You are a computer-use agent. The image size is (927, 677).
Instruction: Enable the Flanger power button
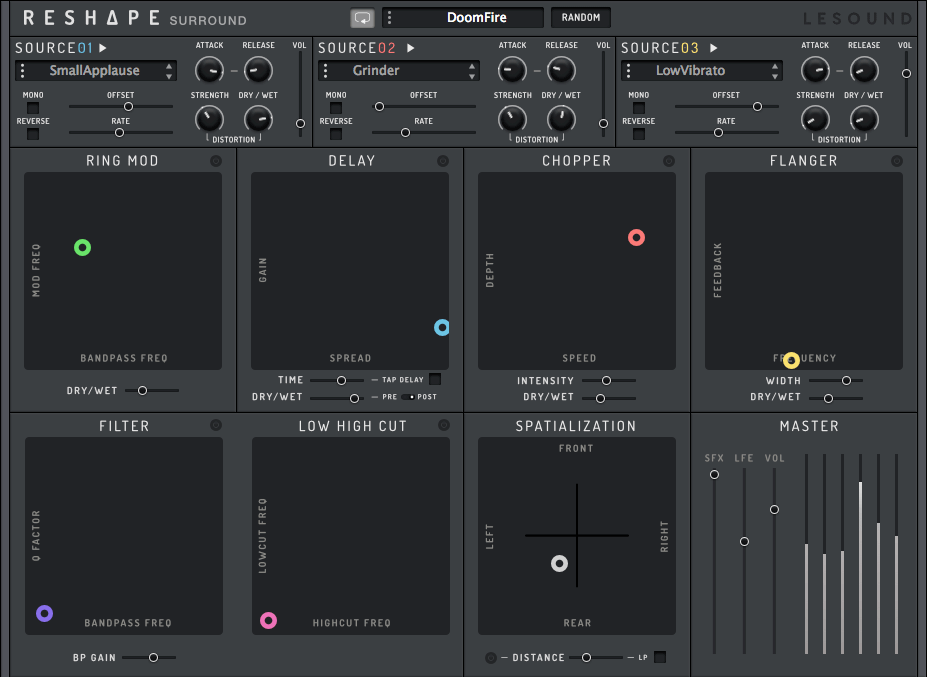[x=897, y=161]
